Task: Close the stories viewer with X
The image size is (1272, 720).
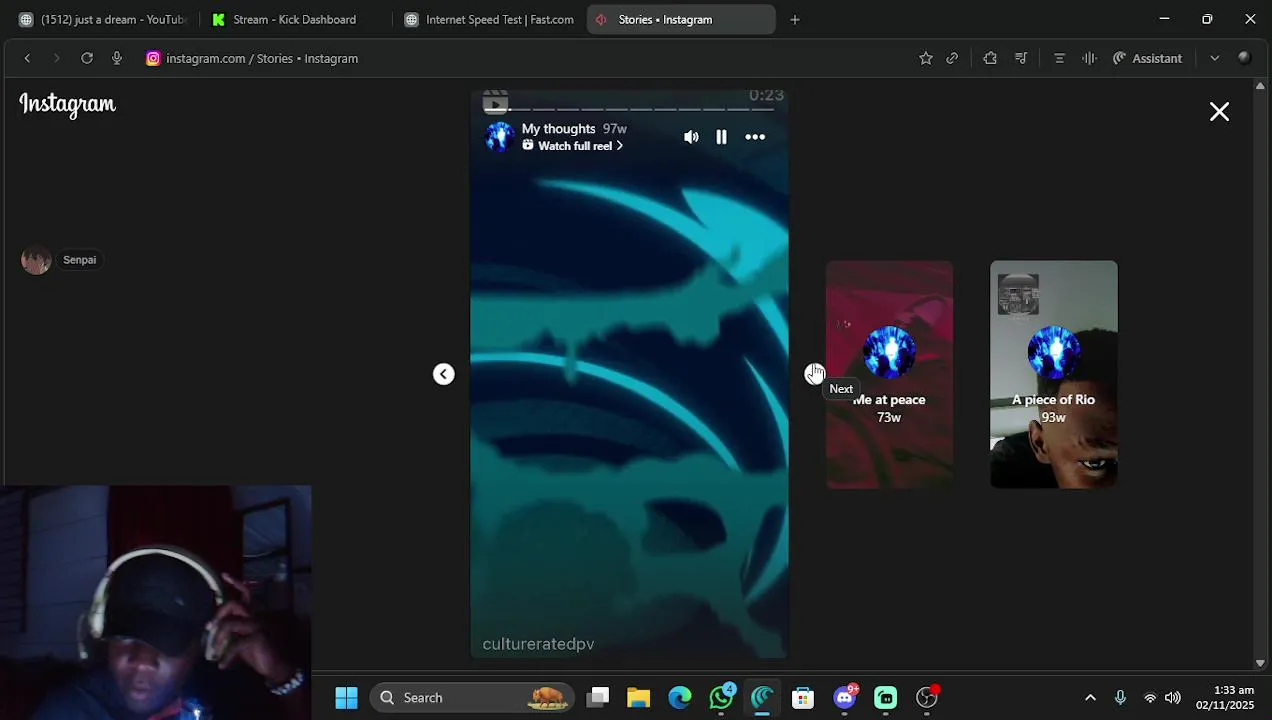Action: click(1219, 111)
